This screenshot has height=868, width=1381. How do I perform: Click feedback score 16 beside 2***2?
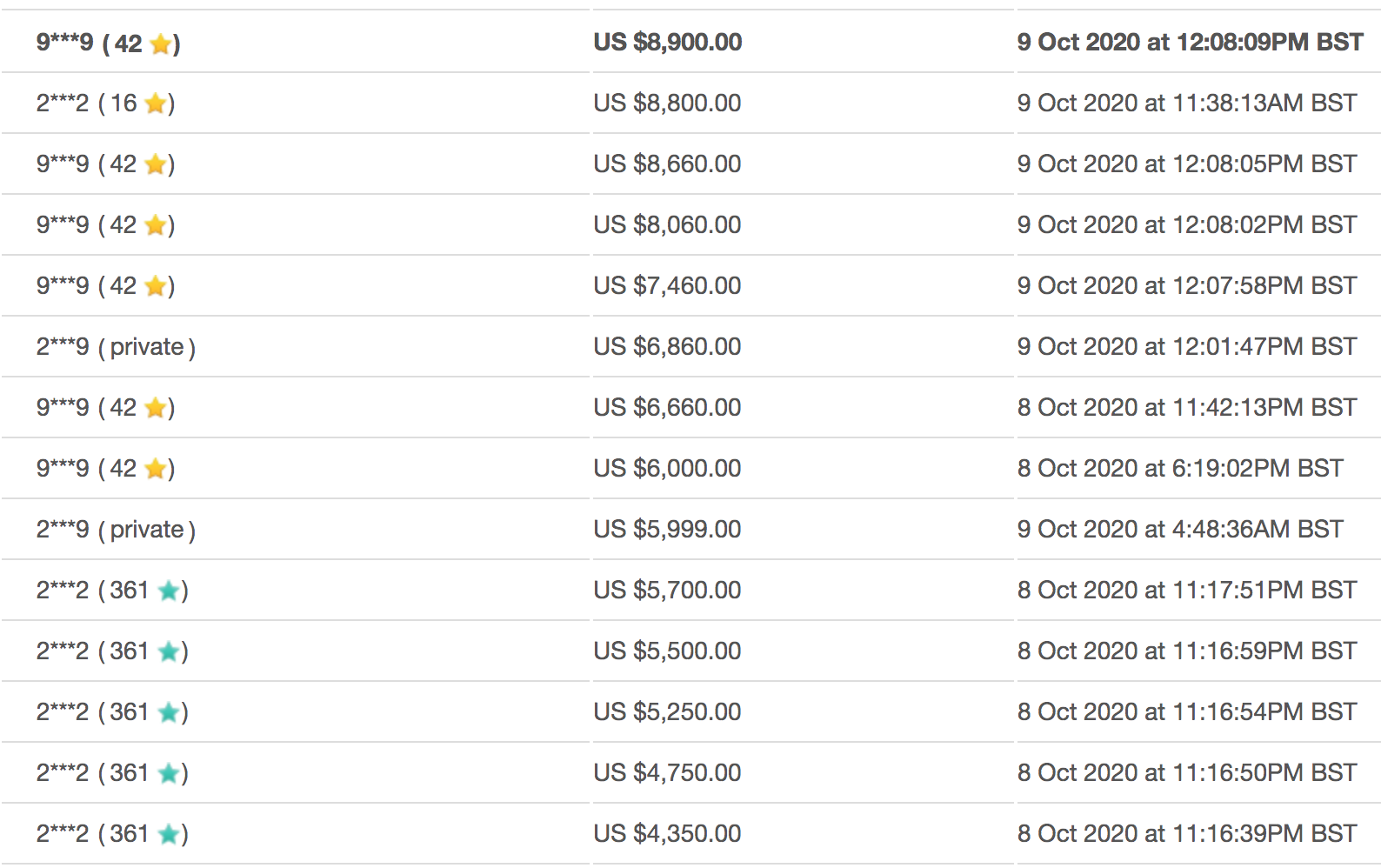click(123, 103)
